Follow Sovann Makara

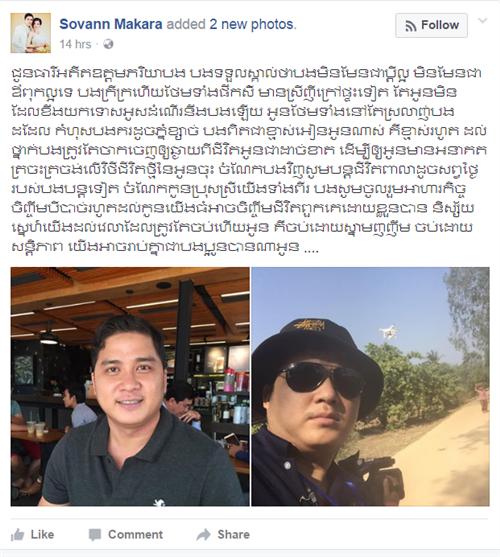431,25
